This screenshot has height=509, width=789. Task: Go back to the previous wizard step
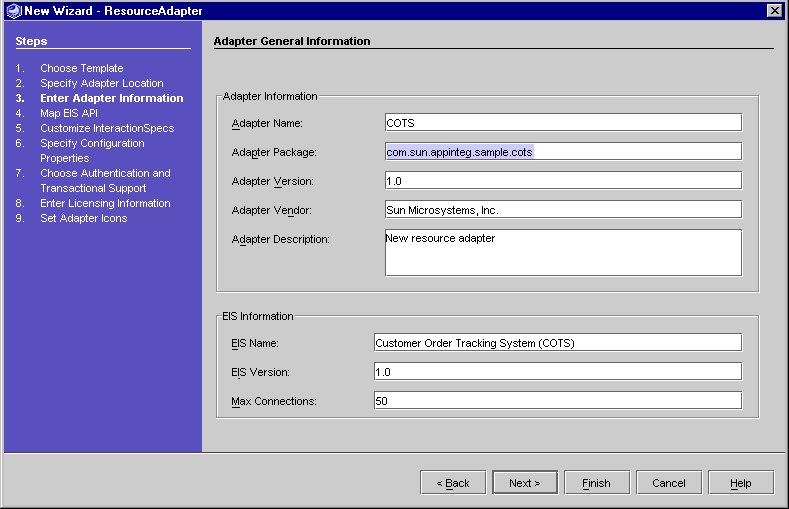click(453, 483)
